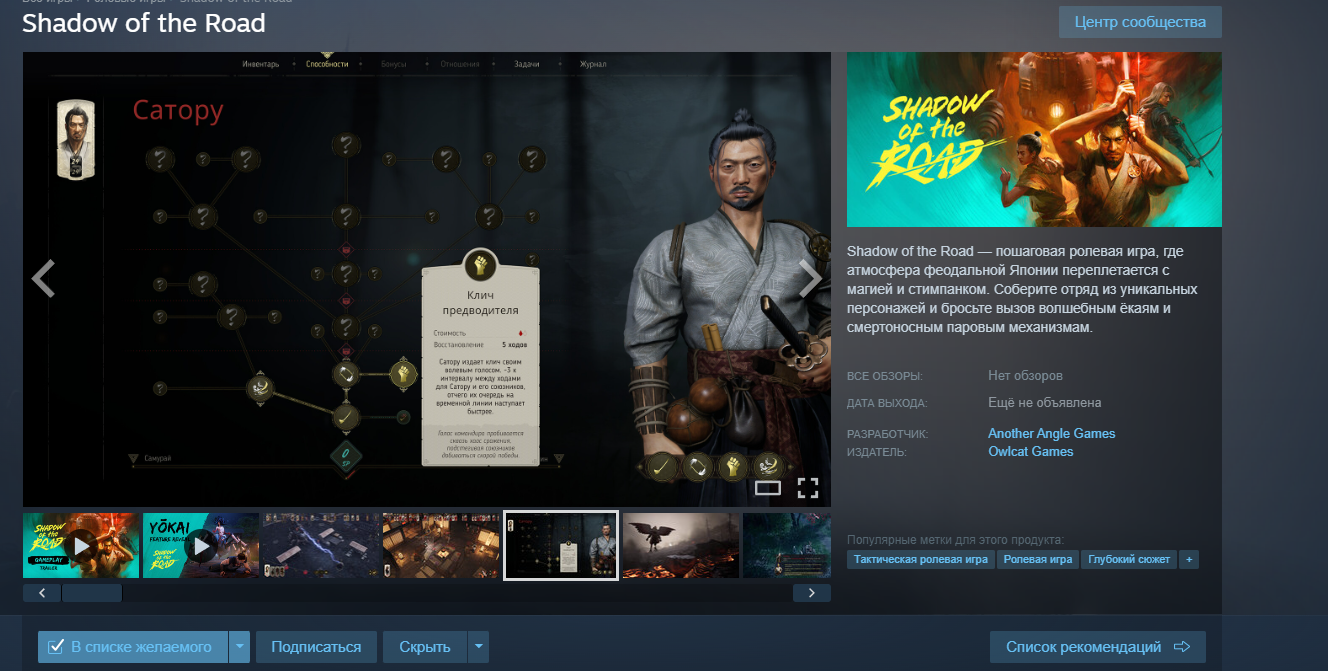Open developer Another Angle Games link
This screenshot has height=671, width=1328.
(x=1051, y=433)
